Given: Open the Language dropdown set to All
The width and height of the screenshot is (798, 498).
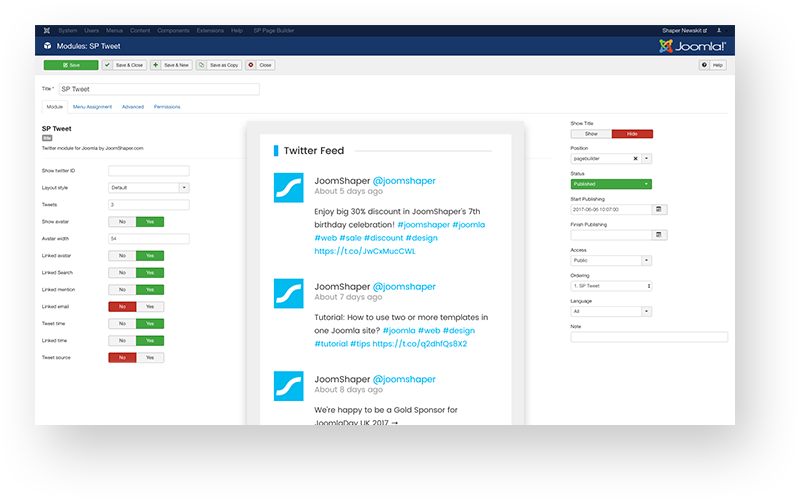Looking at the screenshot, I should (x=611, y=311).
